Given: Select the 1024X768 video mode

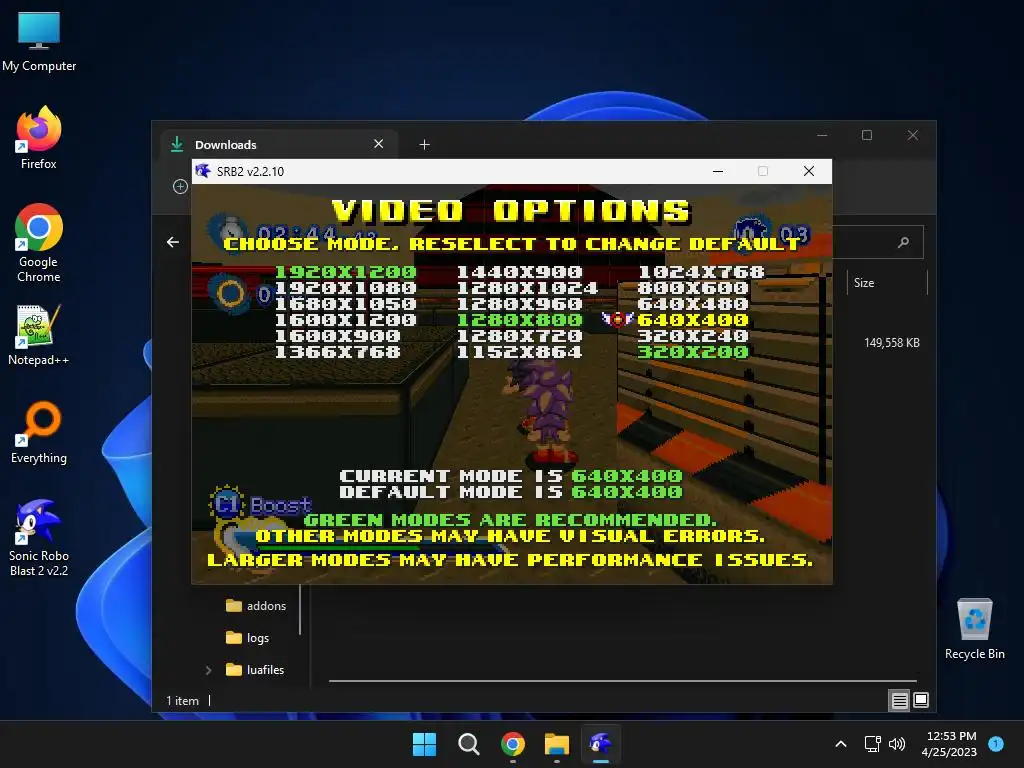Looking at the screenshot, I should tap(701, 272).
